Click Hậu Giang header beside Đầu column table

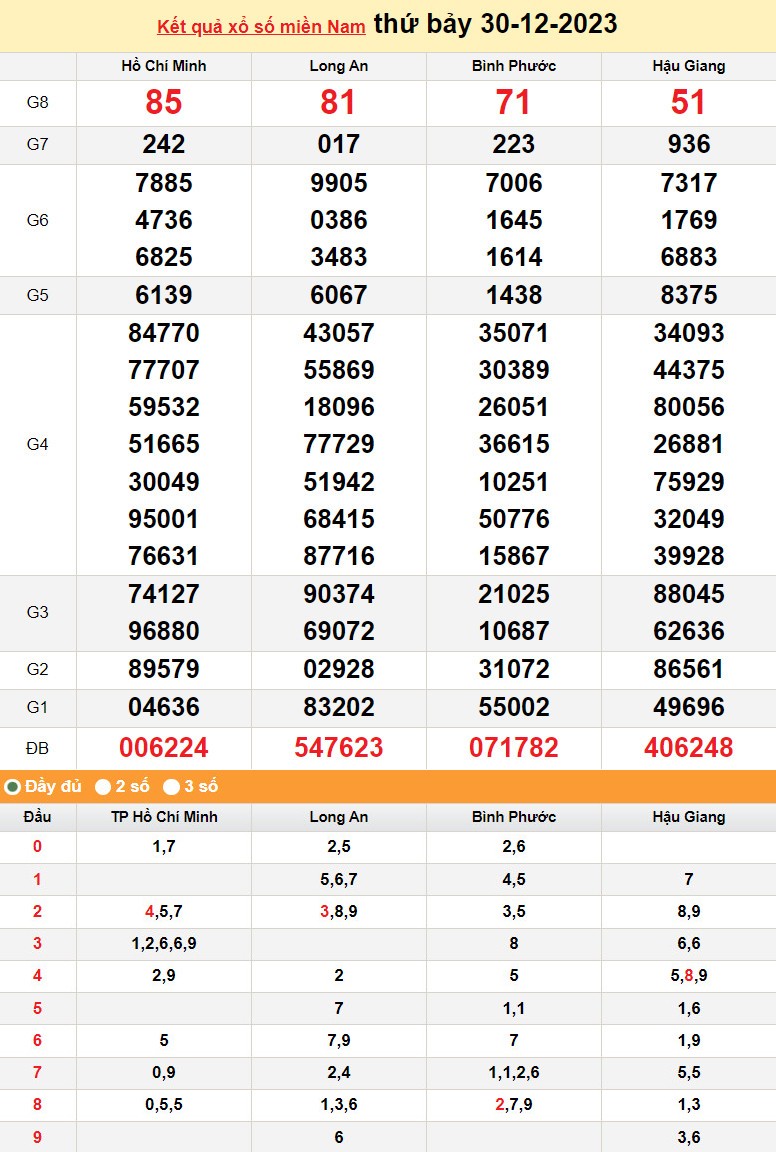click(689, 817)
